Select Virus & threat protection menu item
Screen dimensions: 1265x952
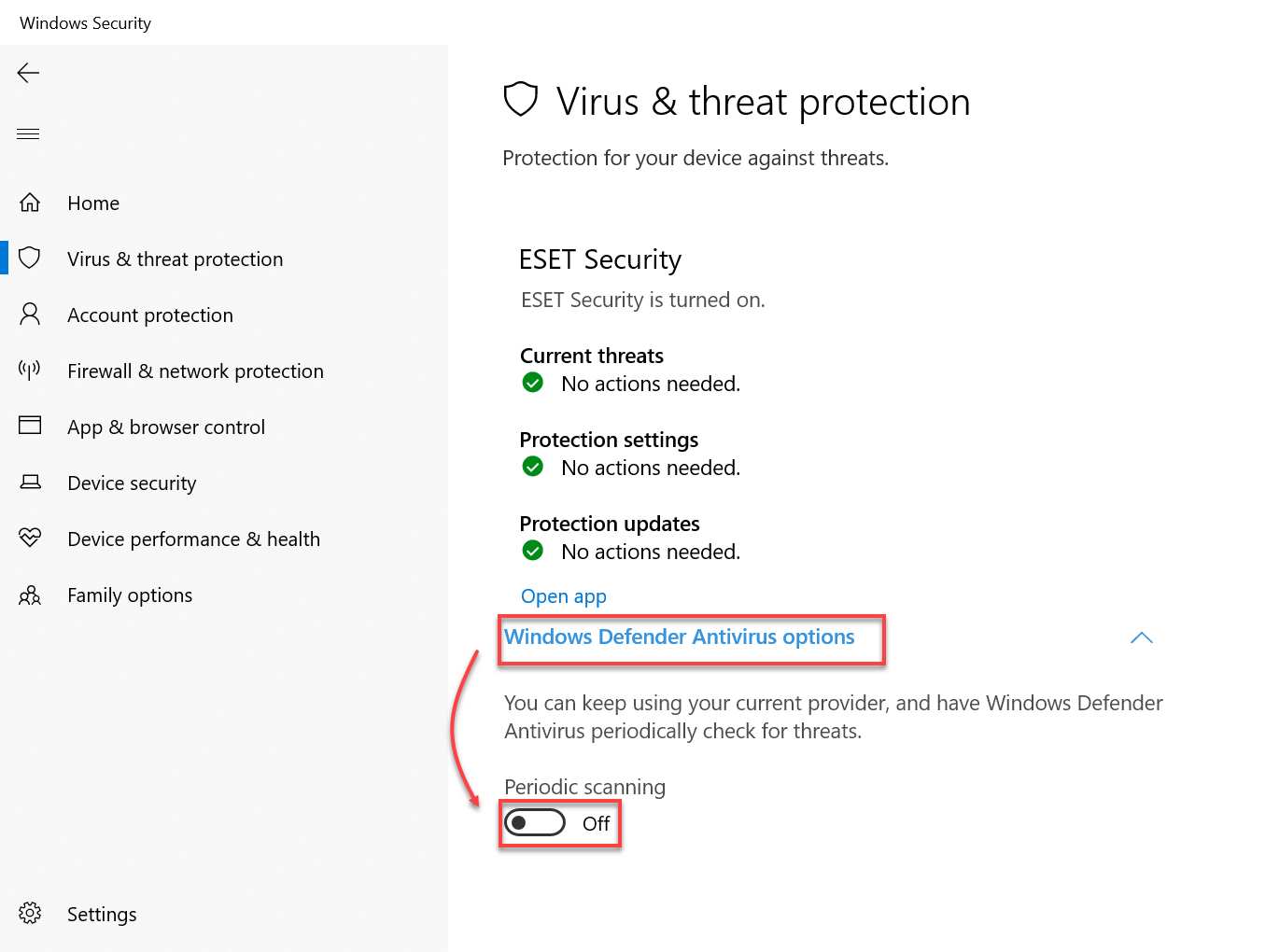click(x=175, y=259)
